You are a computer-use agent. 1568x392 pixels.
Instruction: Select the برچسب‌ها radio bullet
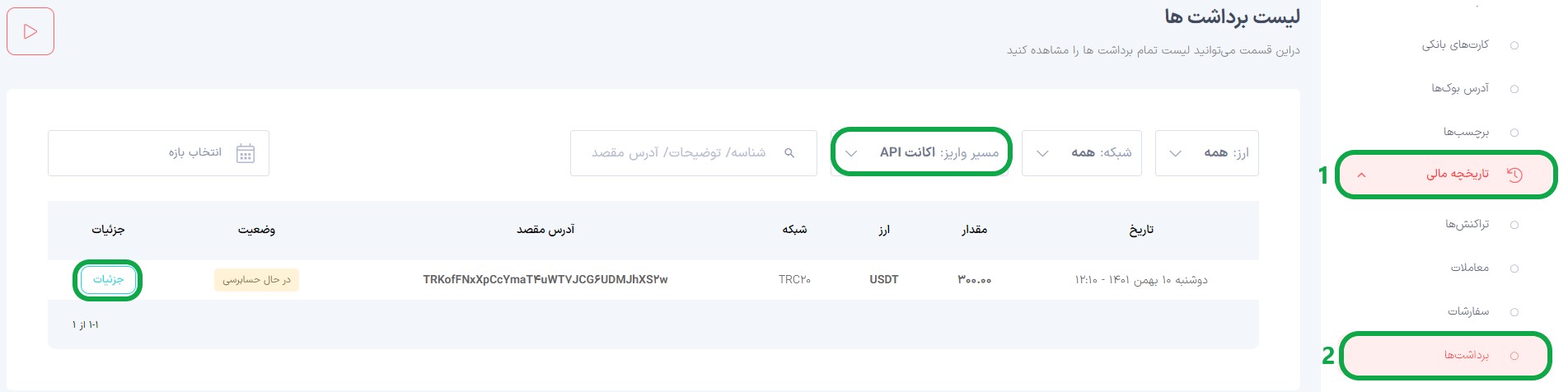[1514, 133]
